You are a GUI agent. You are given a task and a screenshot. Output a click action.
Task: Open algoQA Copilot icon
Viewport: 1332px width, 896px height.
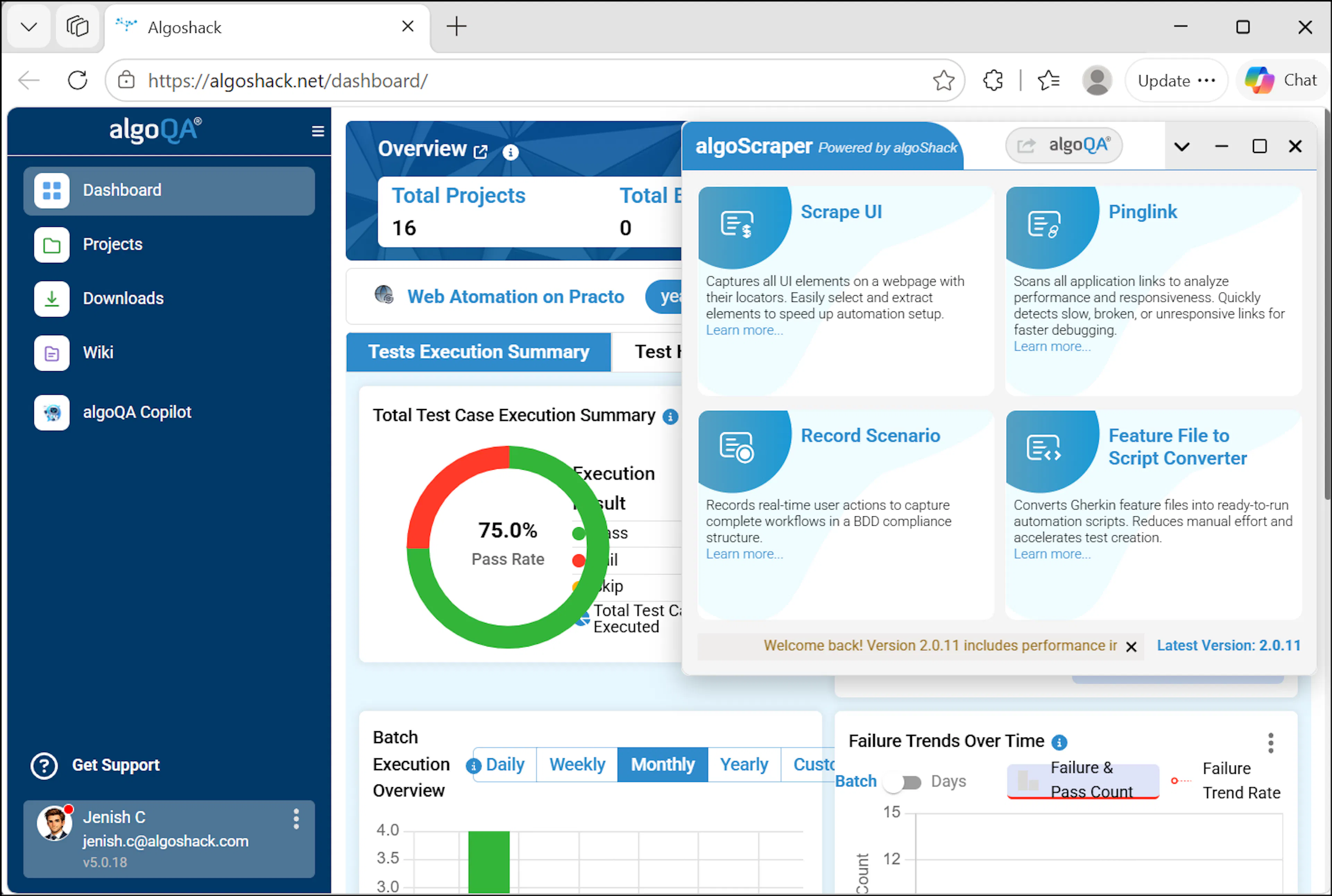(x=51, y=412)
